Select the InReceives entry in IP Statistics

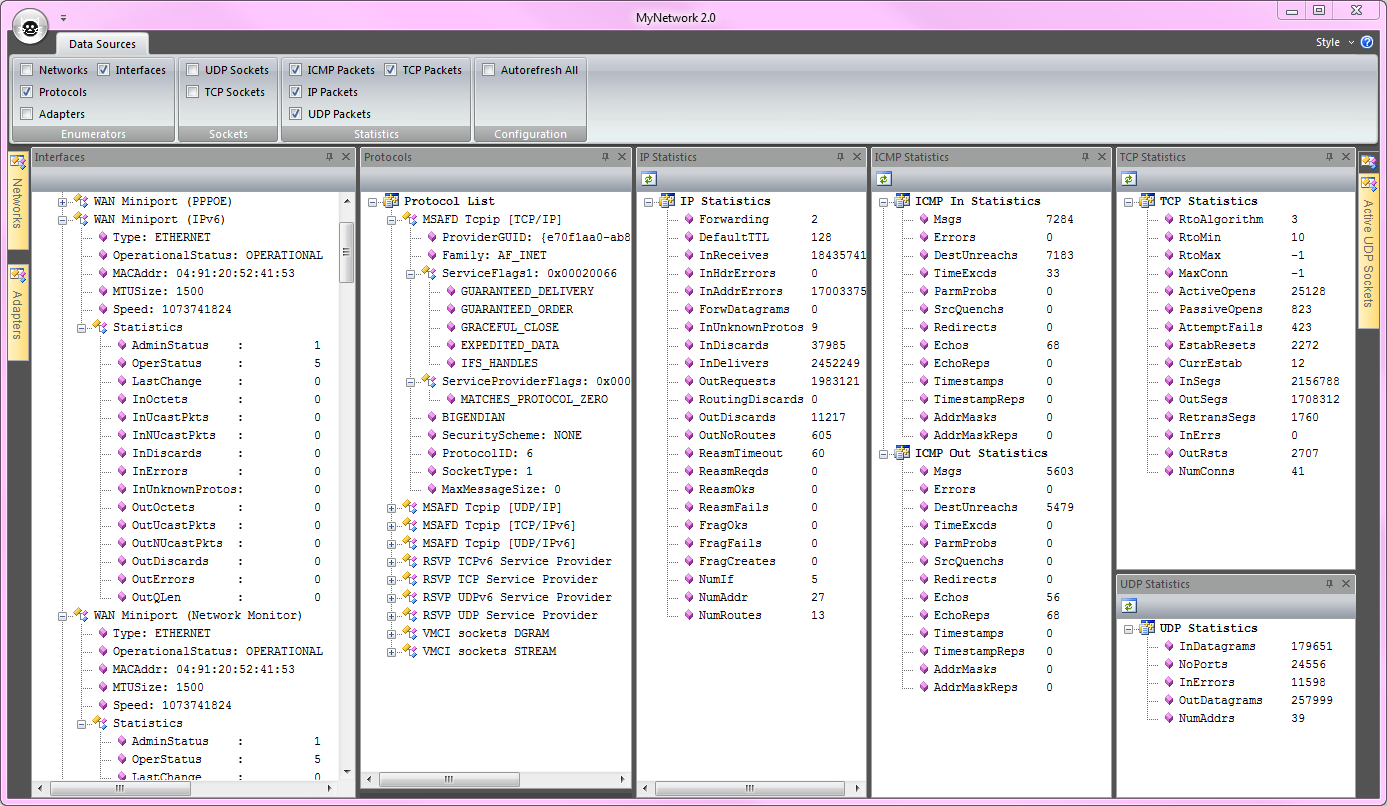(x=733, y=255)
